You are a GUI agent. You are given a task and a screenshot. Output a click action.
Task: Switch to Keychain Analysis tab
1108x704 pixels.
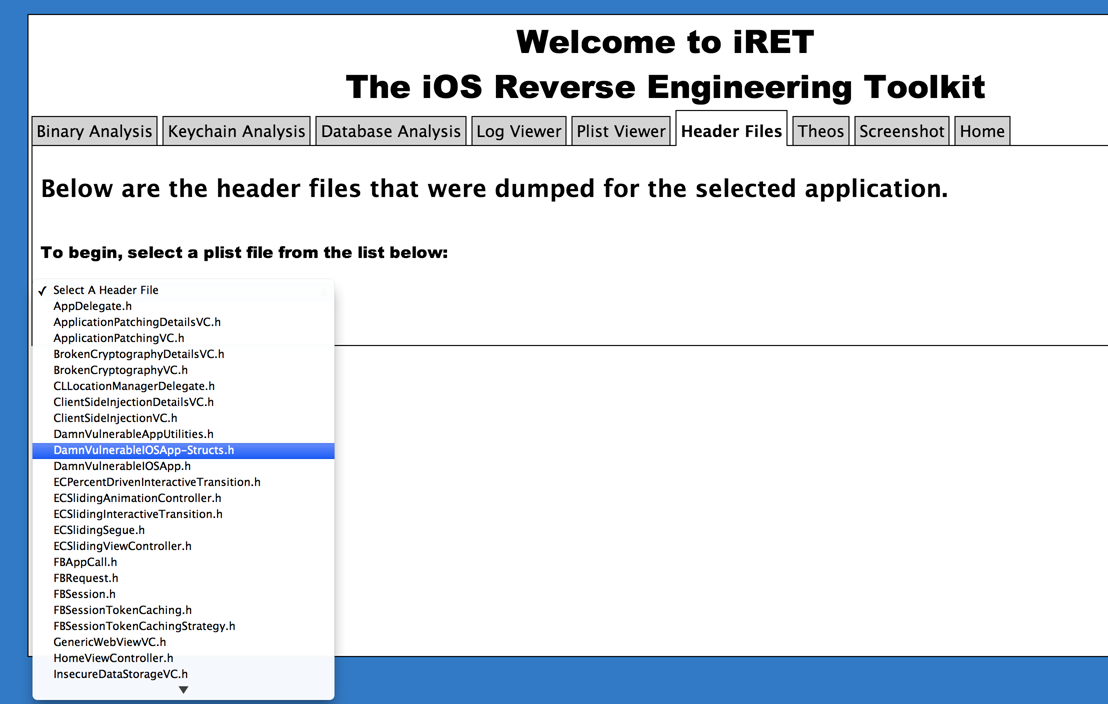[x=236, y=131]
